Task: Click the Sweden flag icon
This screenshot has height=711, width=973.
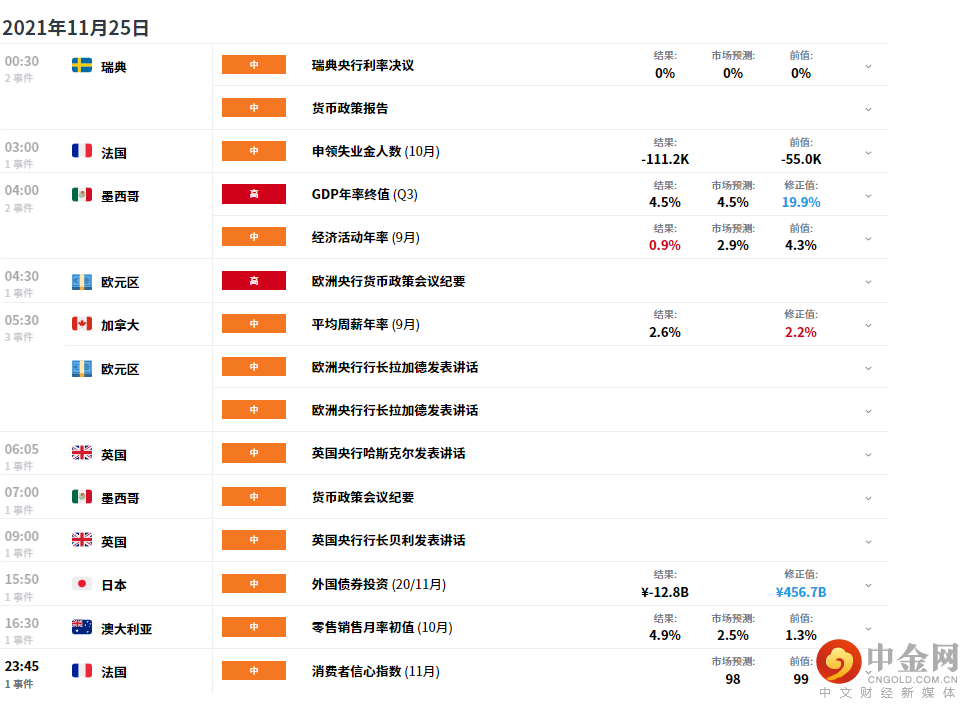Action: pos(82,66)
